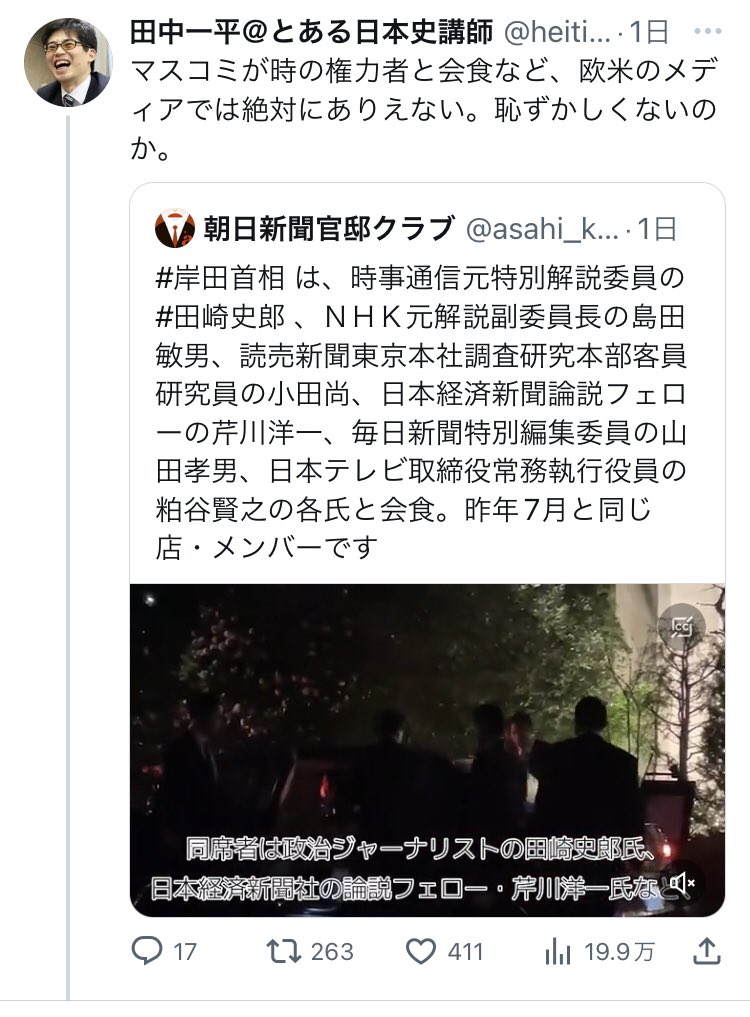Open 田中一平@とある日本史講師 display name

point(311,31)
